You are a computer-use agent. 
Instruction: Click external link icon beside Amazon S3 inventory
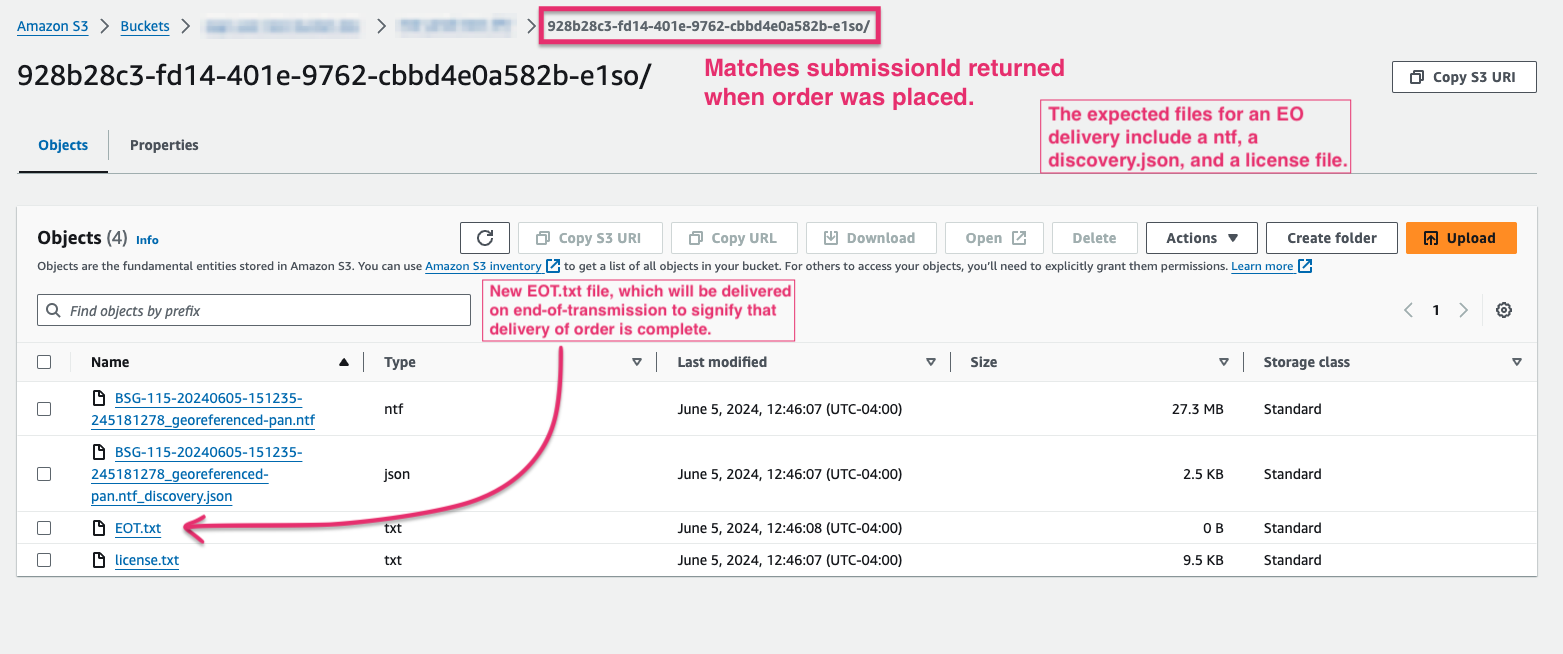coord(553,266)
